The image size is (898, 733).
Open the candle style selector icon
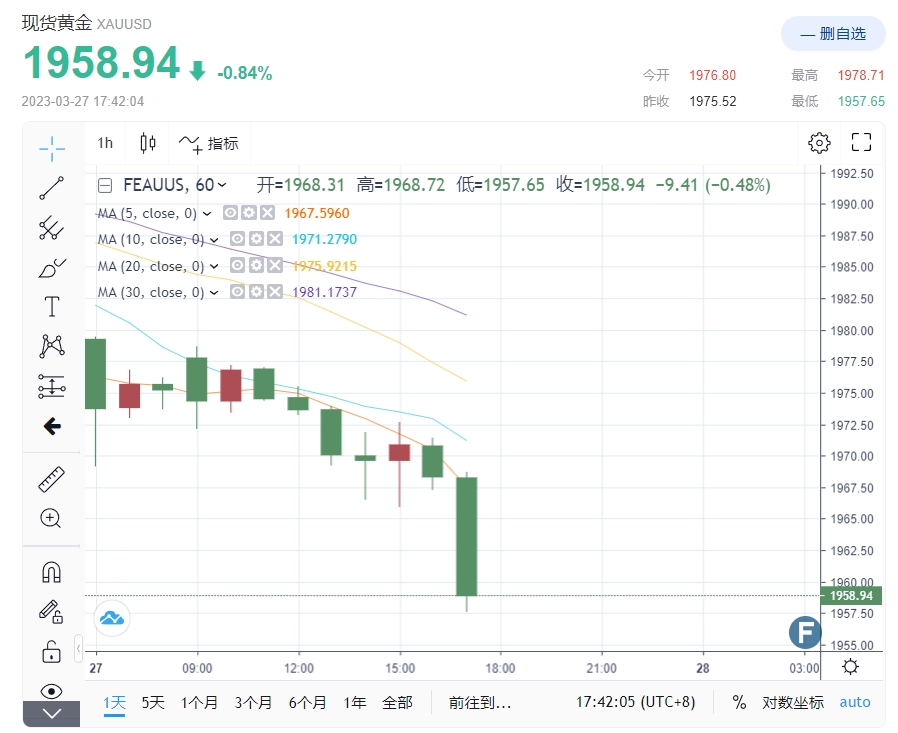click(147, 142)
